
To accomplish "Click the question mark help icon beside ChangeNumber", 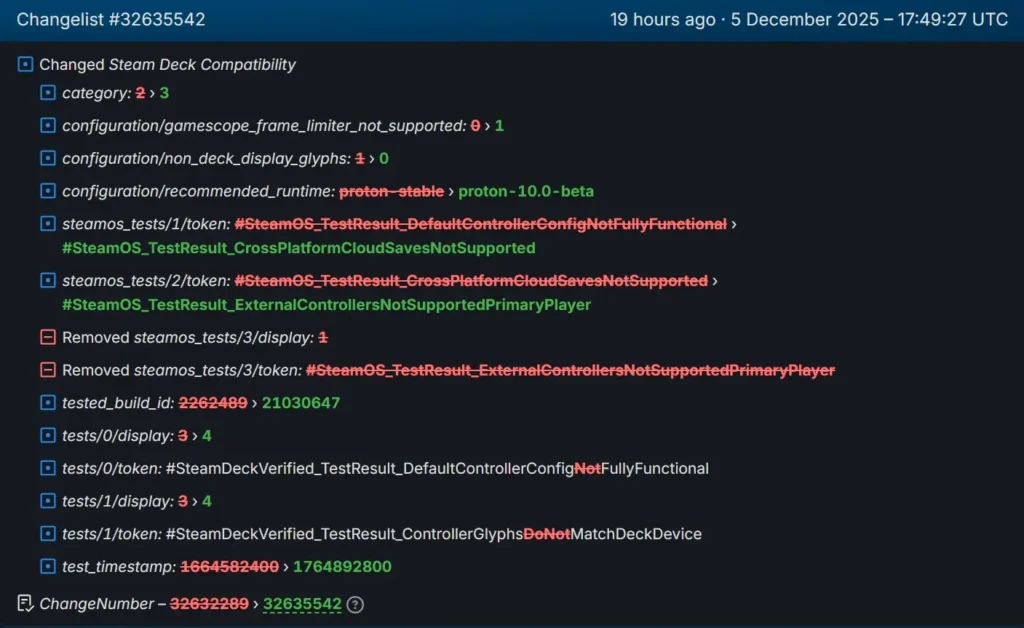I will [x=356, y=604].
